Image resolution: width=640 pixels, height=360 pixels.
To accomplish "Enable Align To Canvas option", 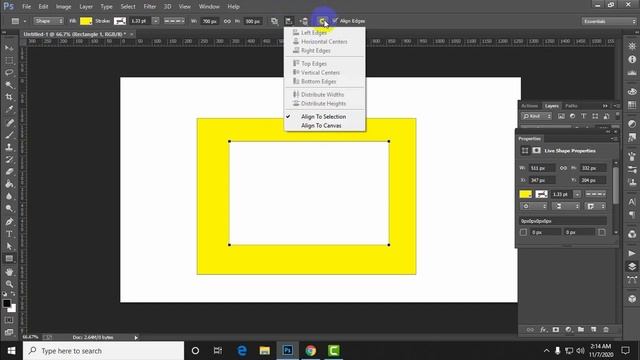I will (x=321, y=126).
